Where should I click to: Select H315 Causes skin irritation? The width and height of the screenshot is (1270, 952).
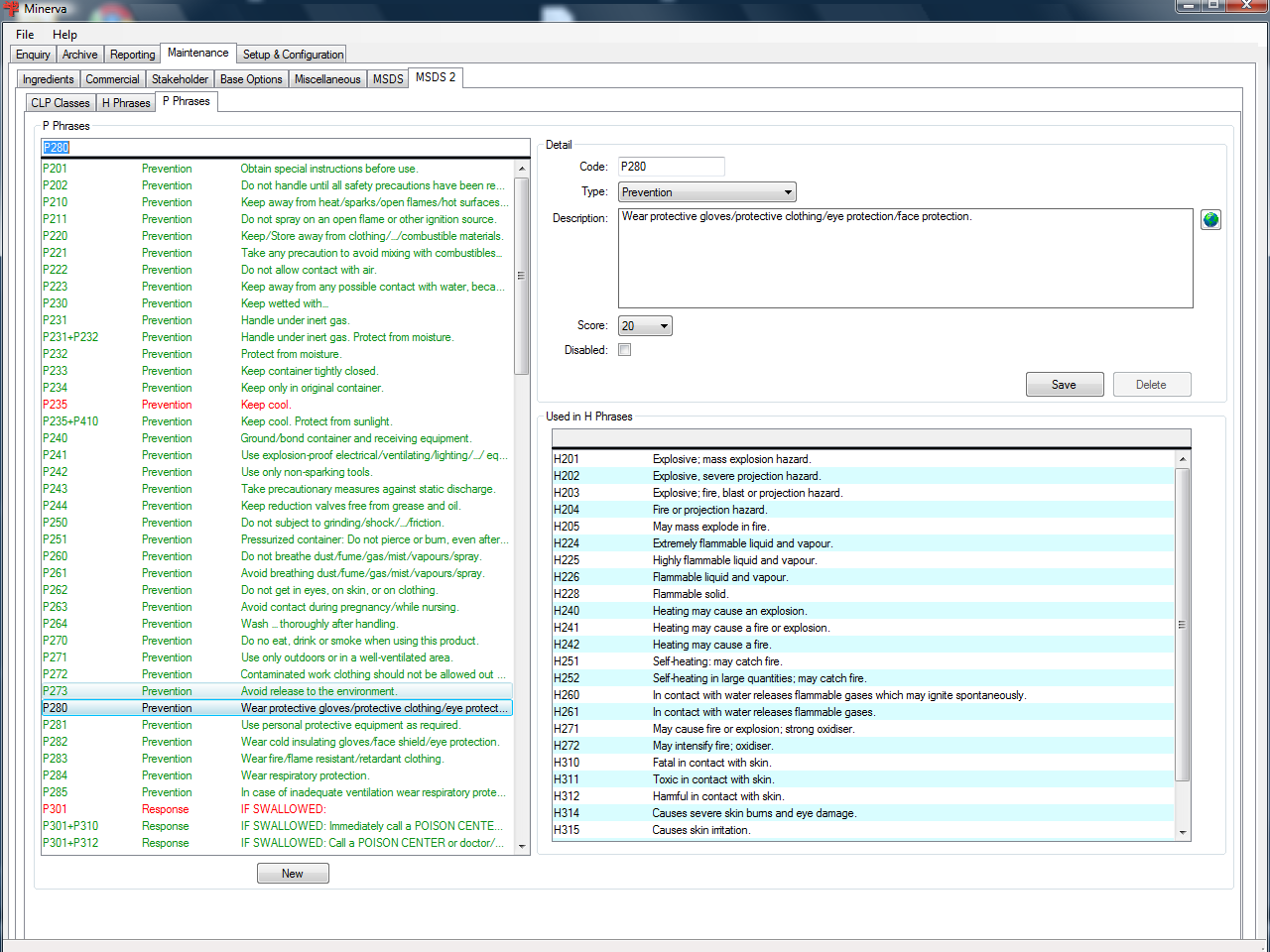point(863,830)
